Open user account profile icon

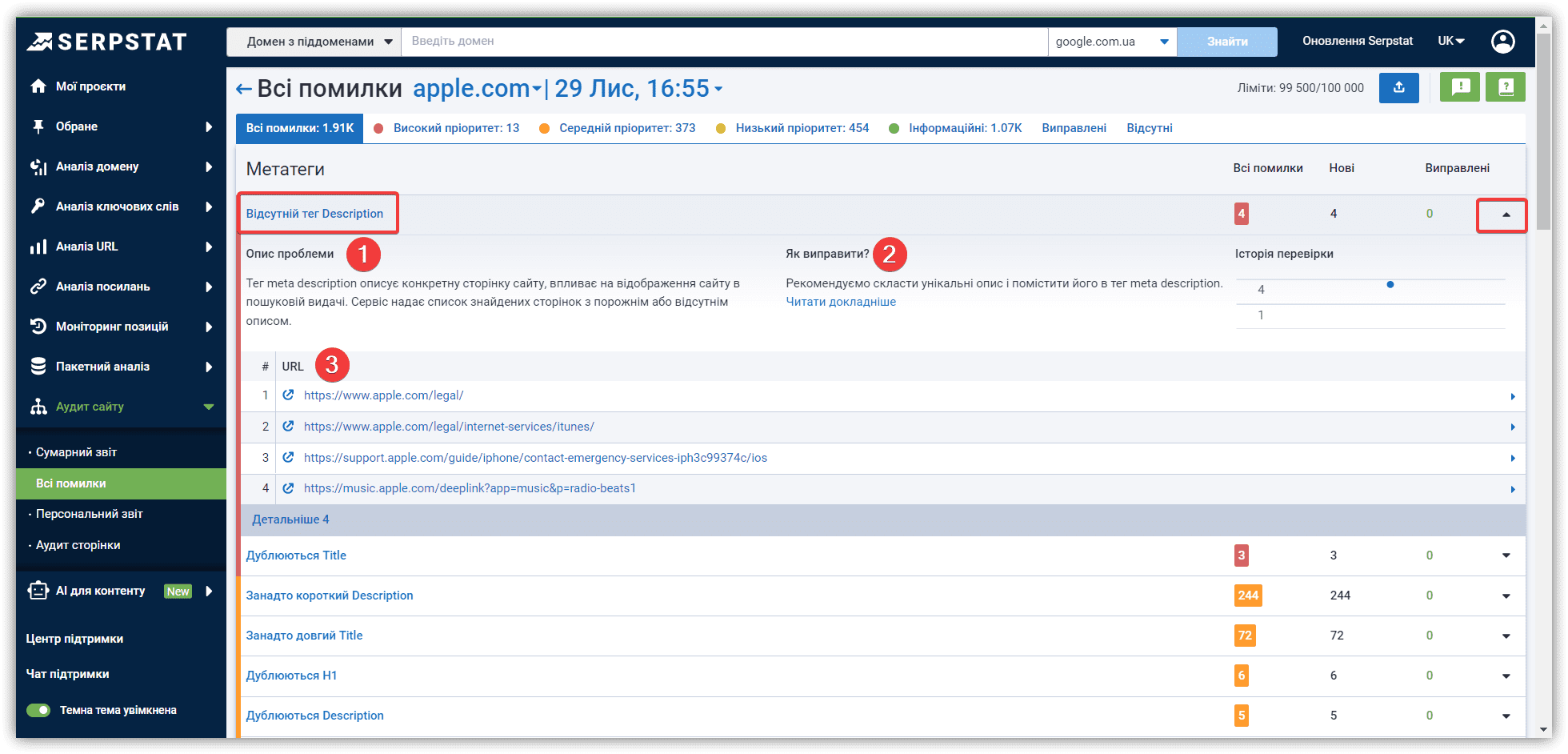tap(1503, 42)
